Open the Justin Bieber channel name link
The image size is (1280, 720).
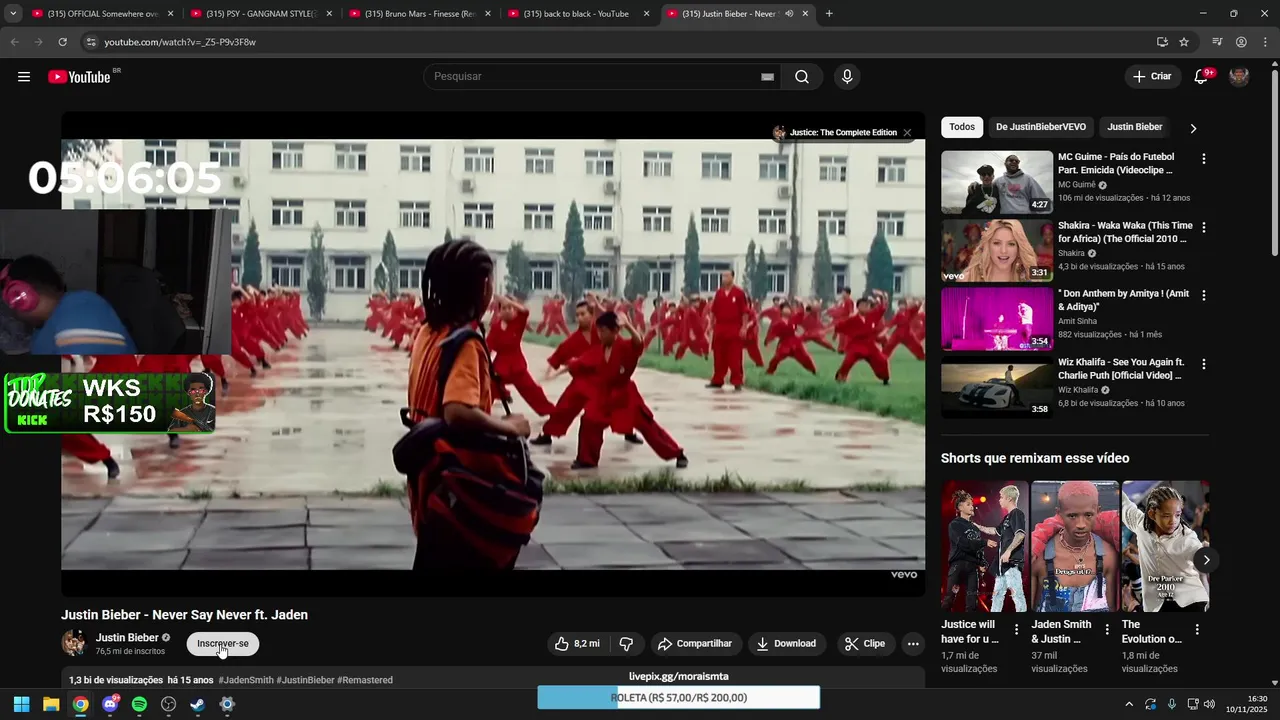pos(127,638)
